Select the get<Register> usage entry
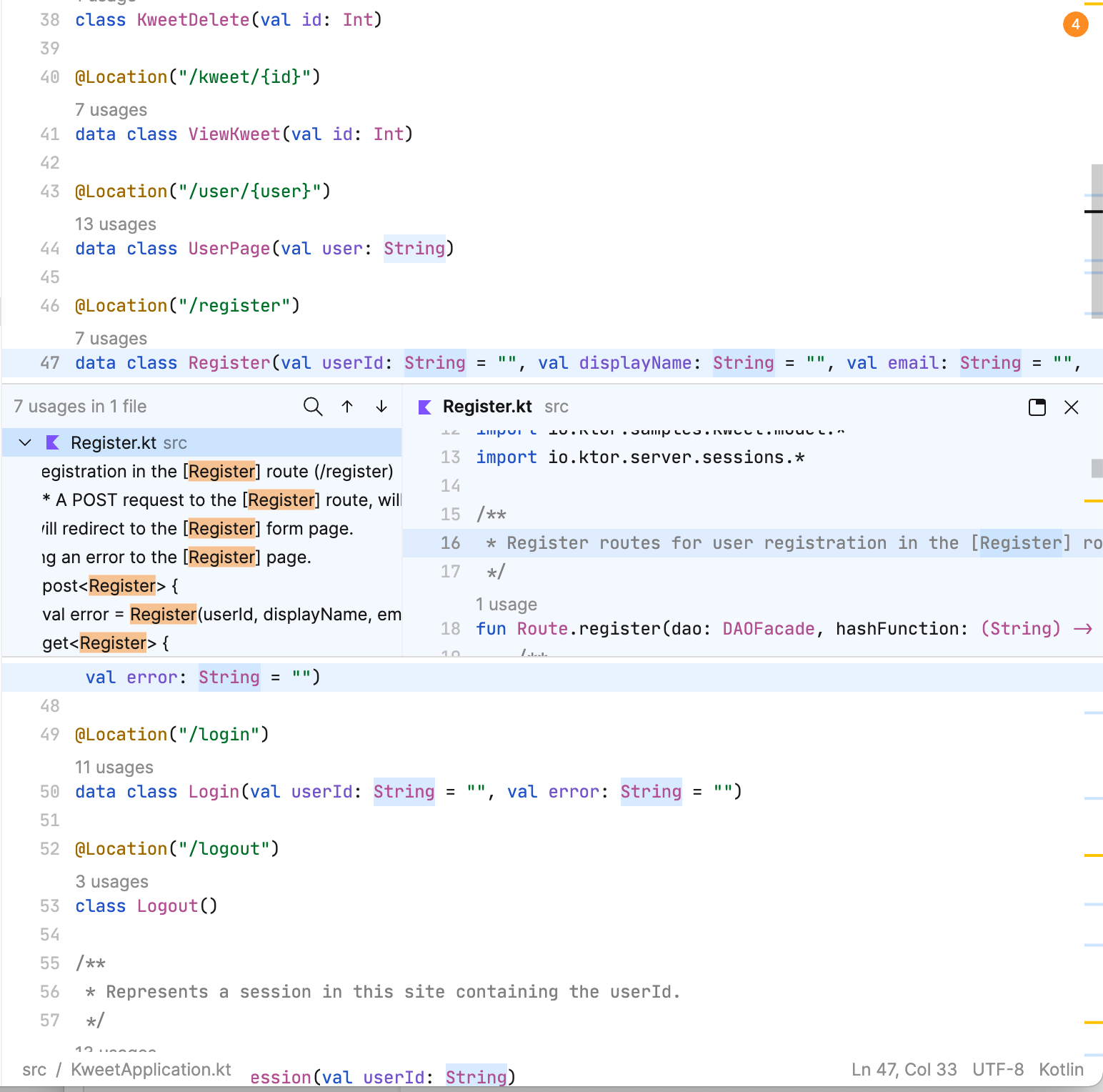The height and width of the screenshot is (1092, 1103). tap(106, 643)
